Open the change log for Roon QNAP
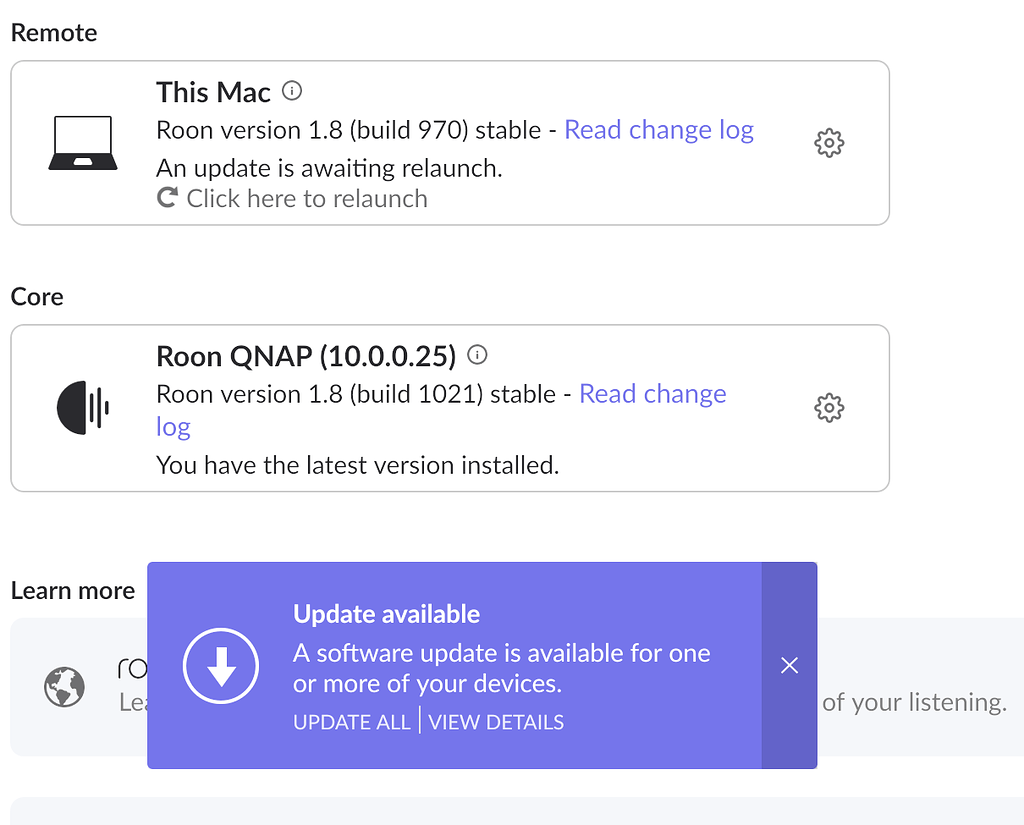Viewport: 1024px width, 825px height. tap(652, 393)
